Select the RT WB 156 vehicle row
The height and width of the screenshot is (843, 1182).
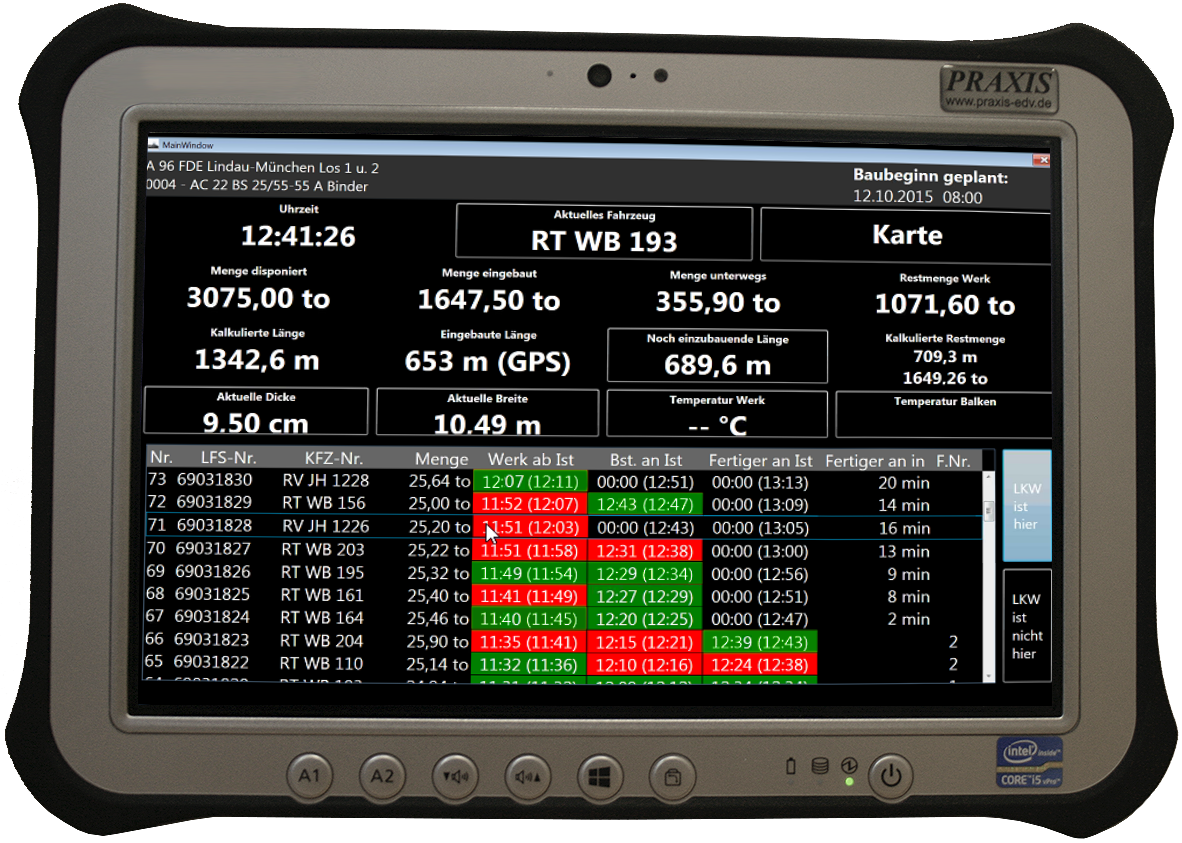point(562,504)
